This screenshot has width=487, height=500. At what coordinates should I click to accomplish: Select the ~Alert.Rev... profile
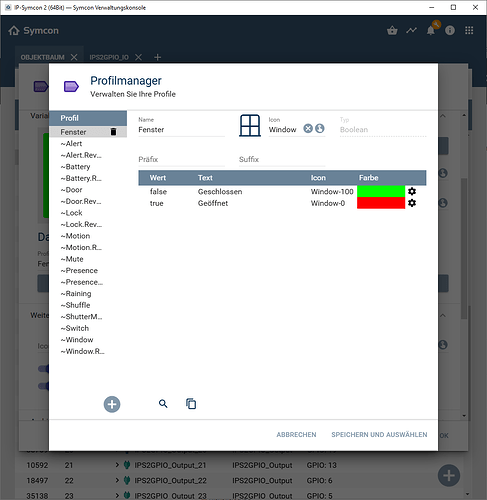81,155
